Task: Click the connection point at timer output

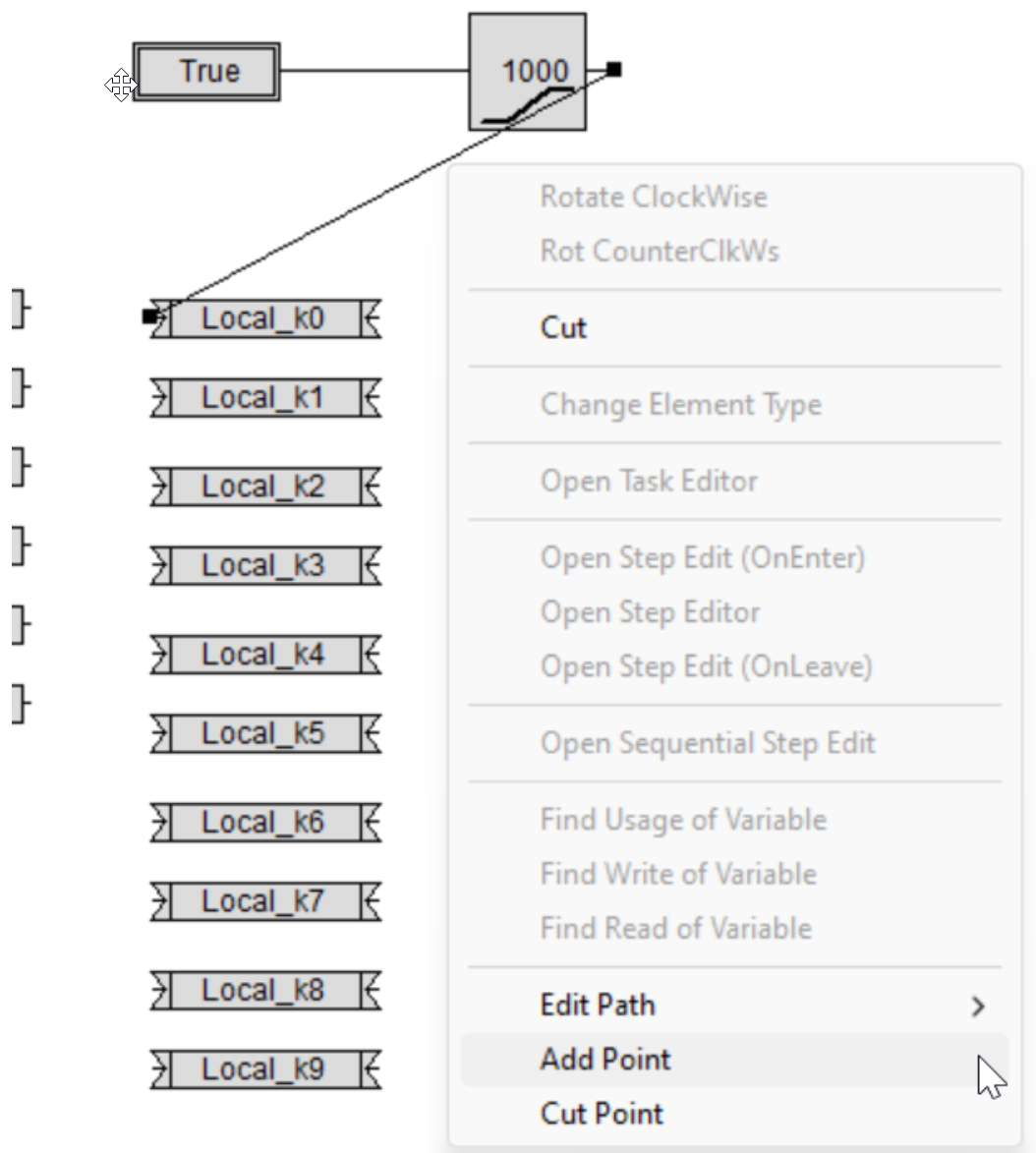Action: 614,70
